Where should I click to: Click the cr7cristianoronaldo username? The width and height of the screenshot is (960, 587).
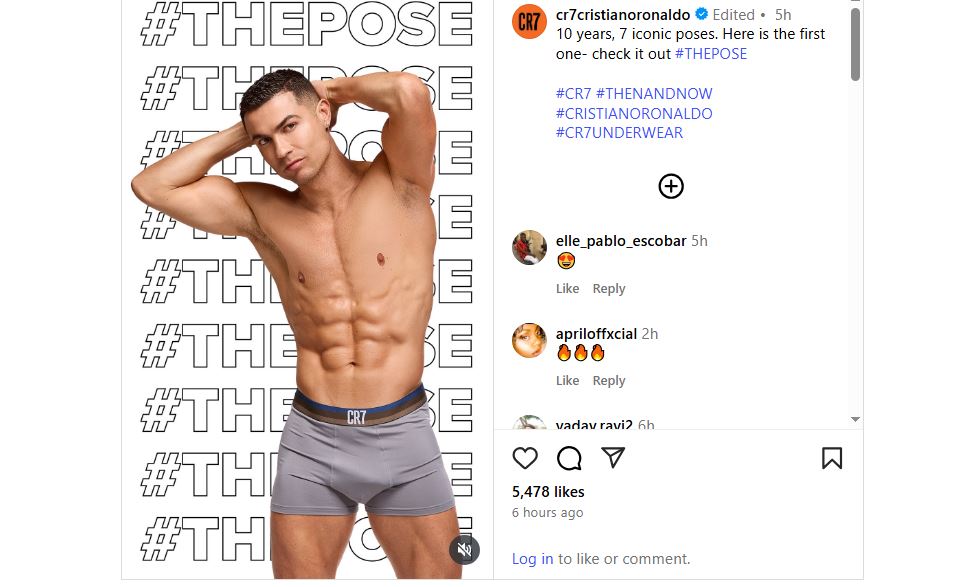623,15
